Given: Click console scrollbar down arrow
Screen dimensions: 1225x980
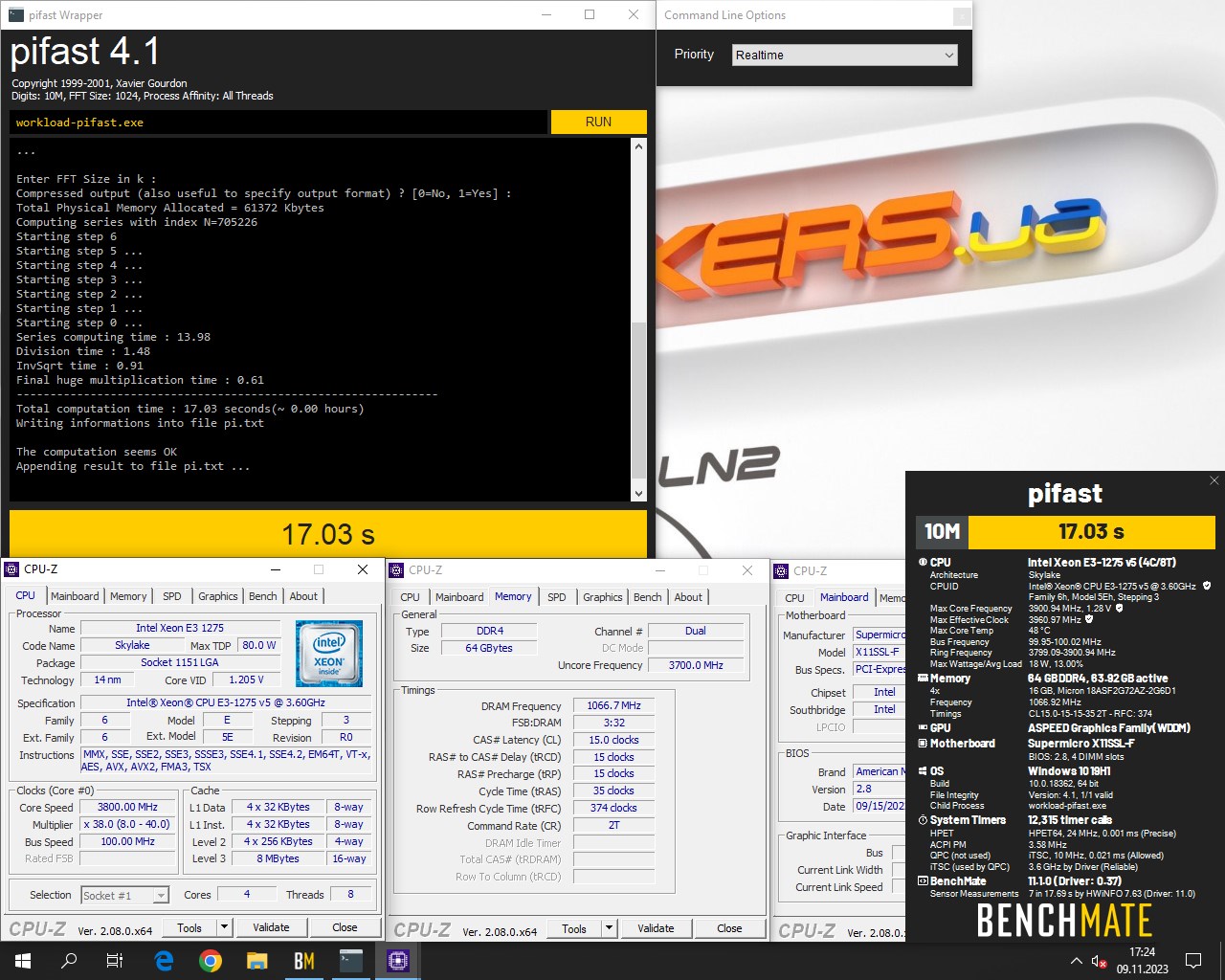Looking at the screenshot, I should click(x=638, y=494).
